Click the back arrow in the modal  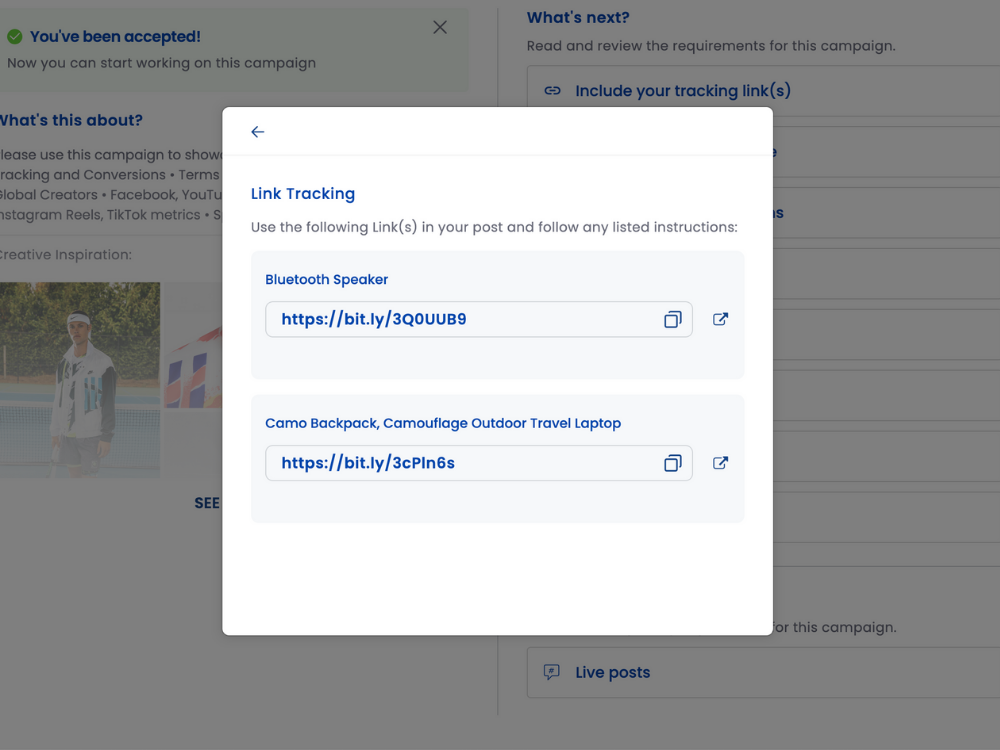click(258, 132)
